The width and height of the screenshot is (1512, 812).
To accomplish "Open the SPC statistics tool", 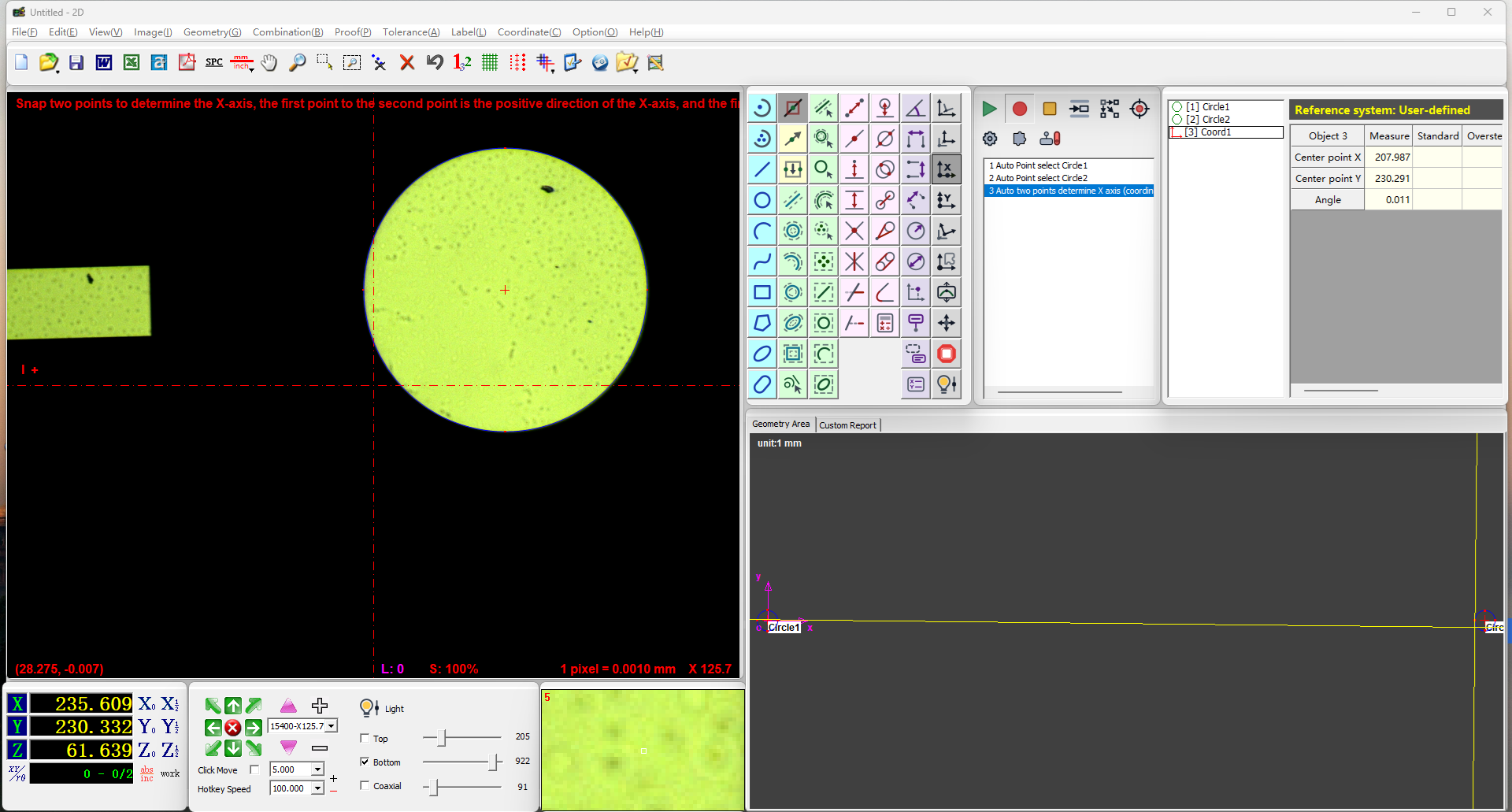I will click(x=214, y=62).
